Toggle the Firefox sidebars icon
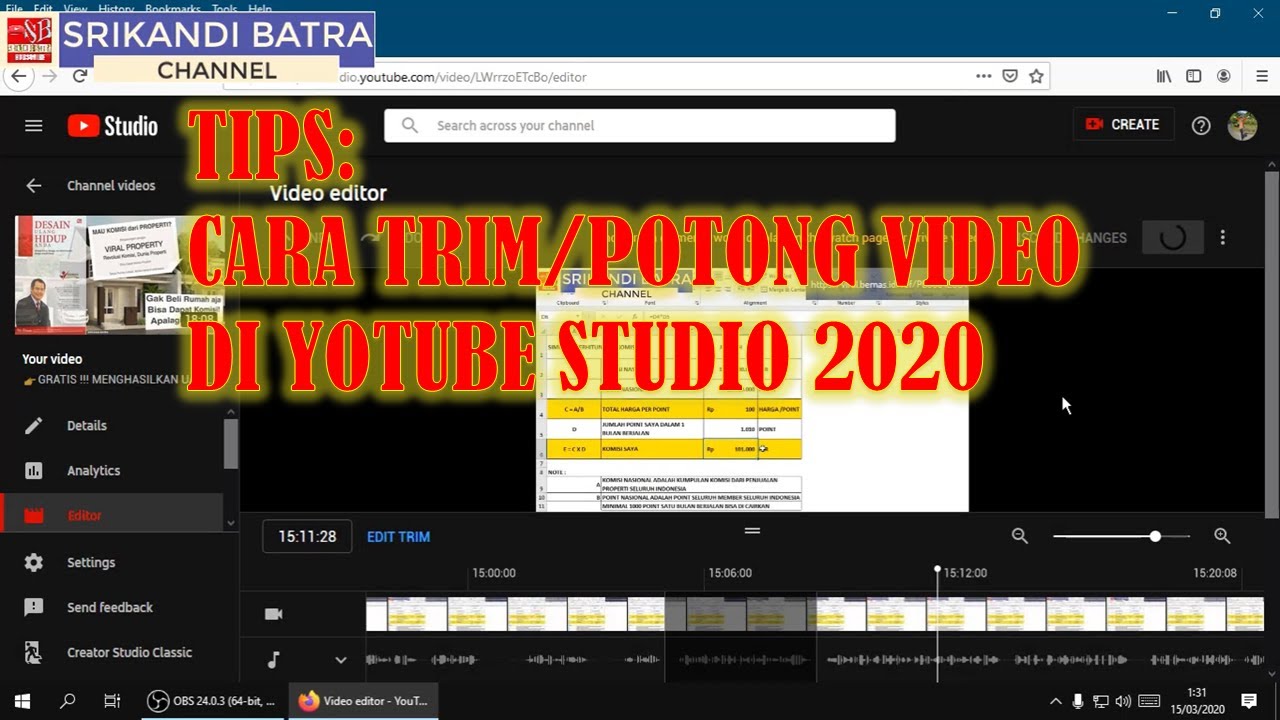 click(x=1193, y=76)
